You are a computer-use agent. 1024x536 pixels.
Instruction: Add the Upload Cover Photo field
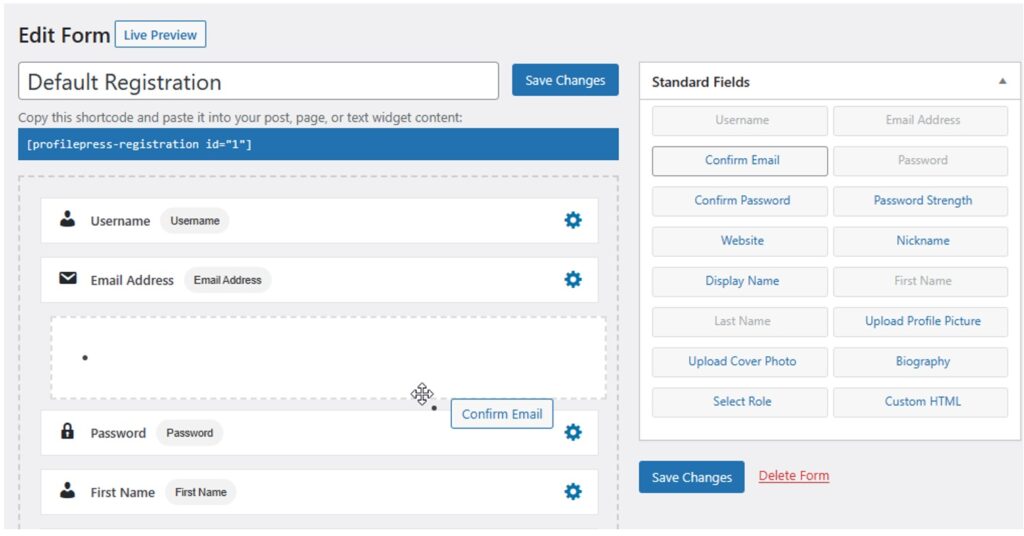click(x=740, y=362)
